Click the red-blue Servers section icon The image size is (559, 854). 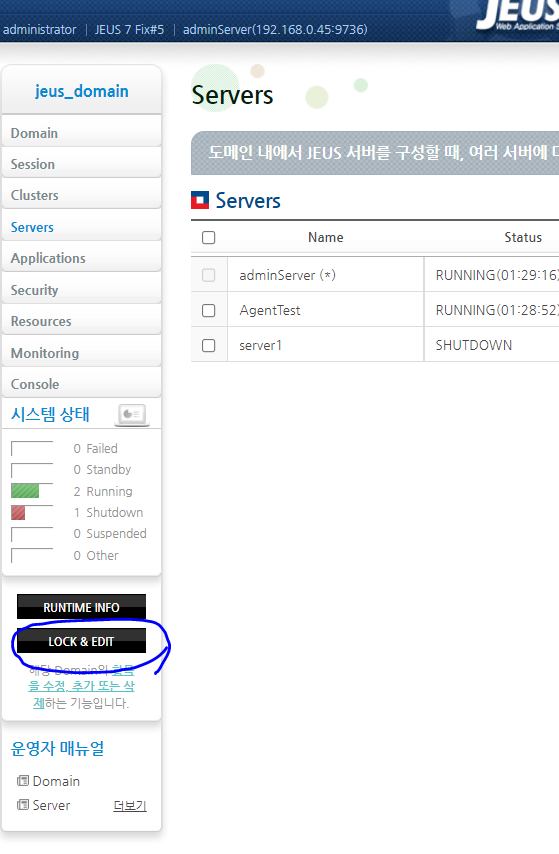point(200,200)
